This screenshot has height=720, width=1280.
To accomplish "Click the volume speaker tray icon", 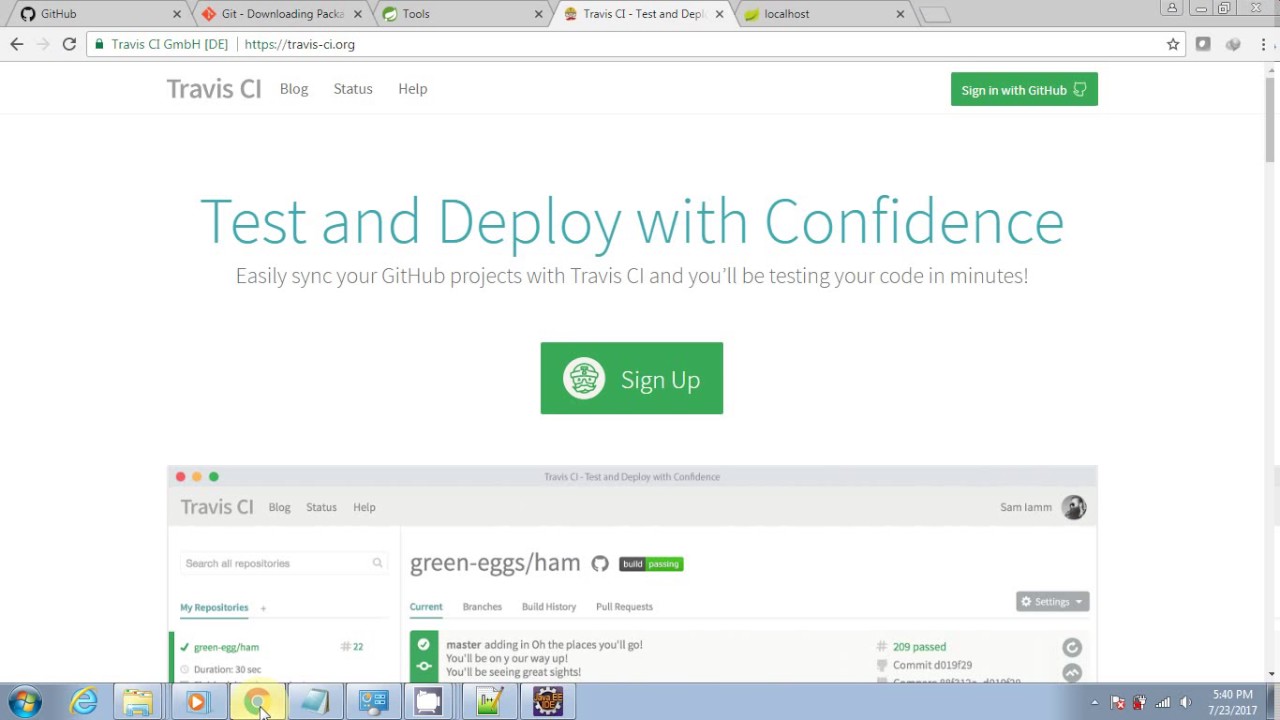I will 1186,702.
